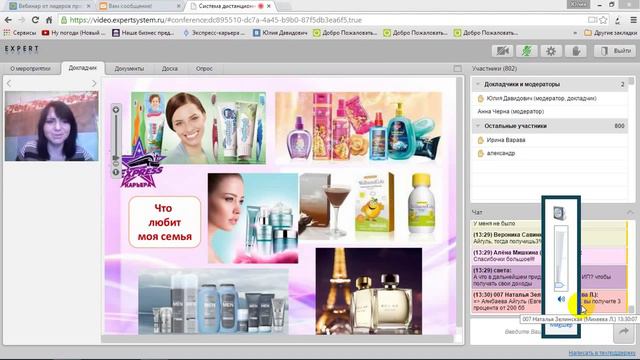Open the Опрос tab
Image resolution: width=640 pixels, height=360 pixels.
point(204,69)
